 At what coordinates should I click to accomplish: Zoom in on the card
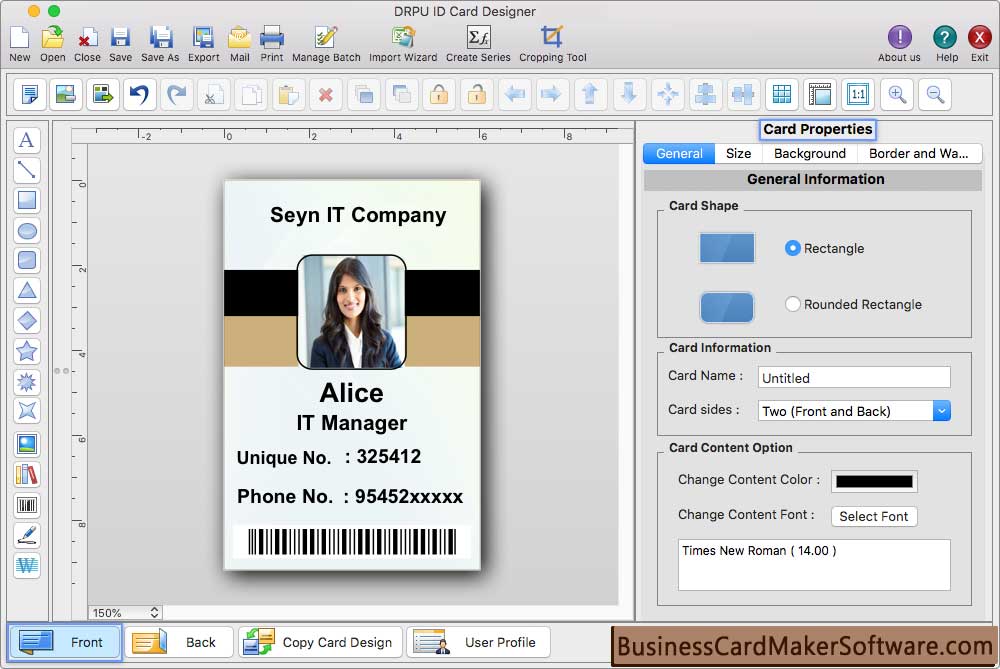(897, 95)
